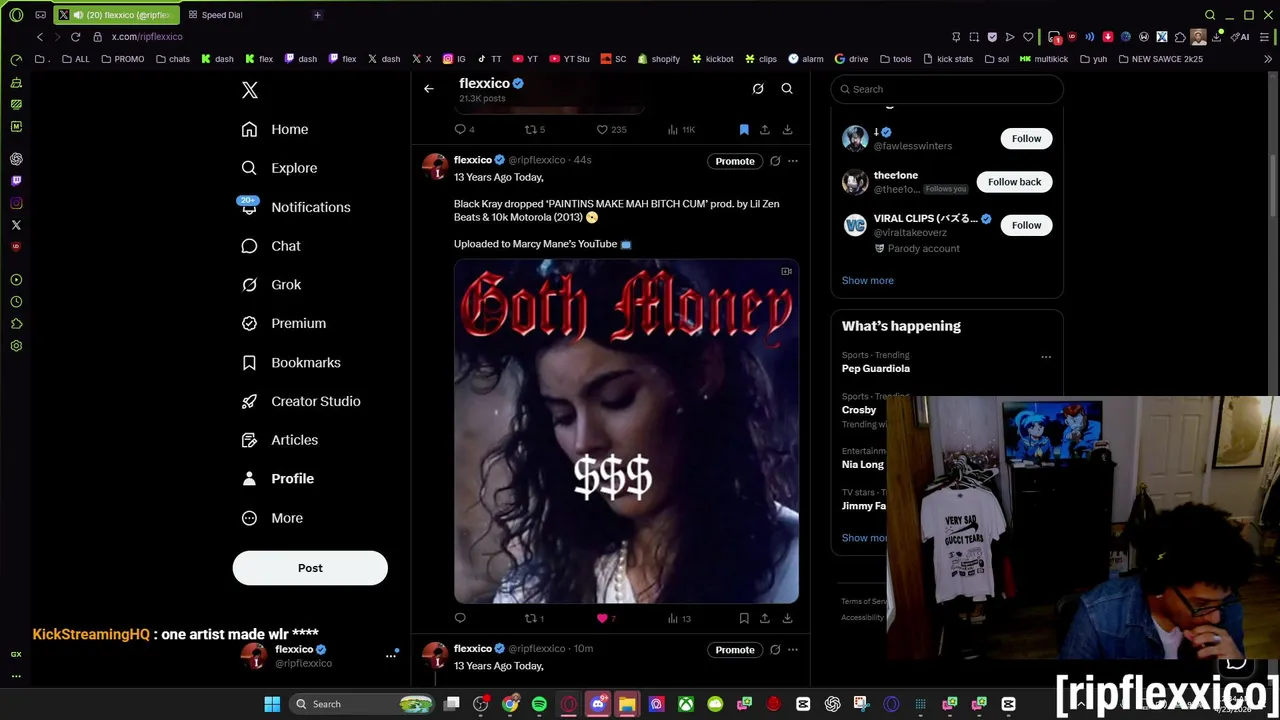
Task: Open the three-dot menu on 44s post
Action: click(x=793, y=161)
